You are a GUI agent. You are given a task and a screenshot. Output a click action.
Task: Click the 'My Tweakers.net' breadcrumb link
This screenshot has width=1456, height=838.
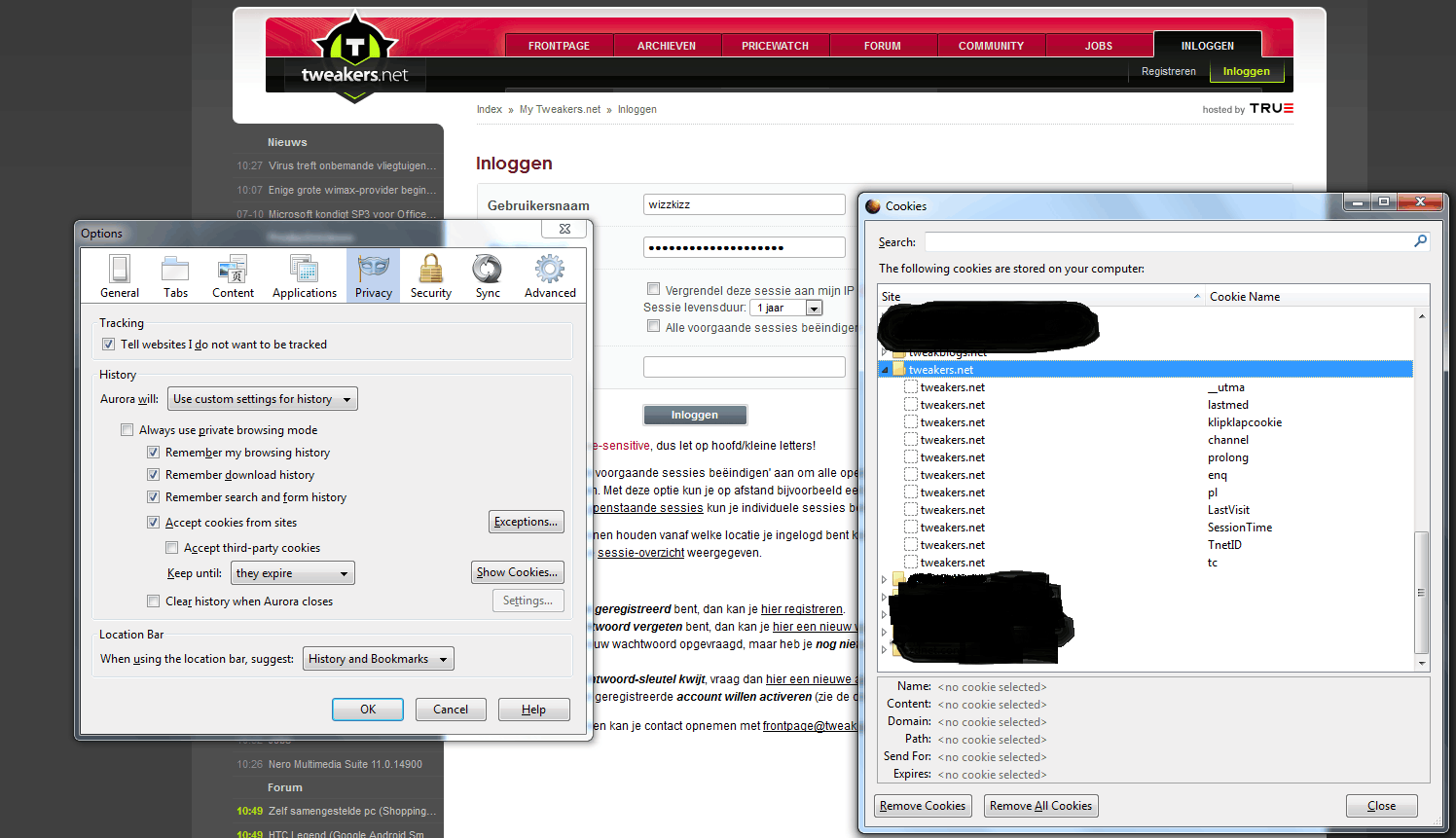coord(561,109)
